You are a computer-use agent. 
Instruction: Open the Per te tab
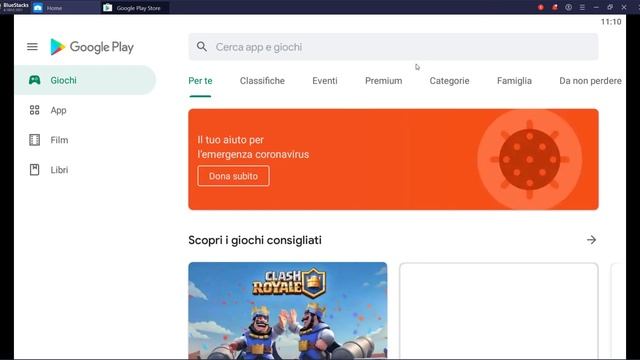(x=200, y=81)
